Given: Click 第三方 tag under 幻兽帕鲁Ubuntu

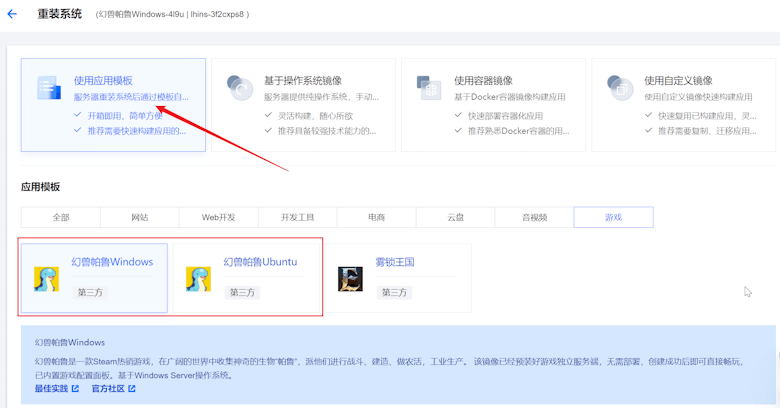Looking at the screenshot, I should click(242, 293).
